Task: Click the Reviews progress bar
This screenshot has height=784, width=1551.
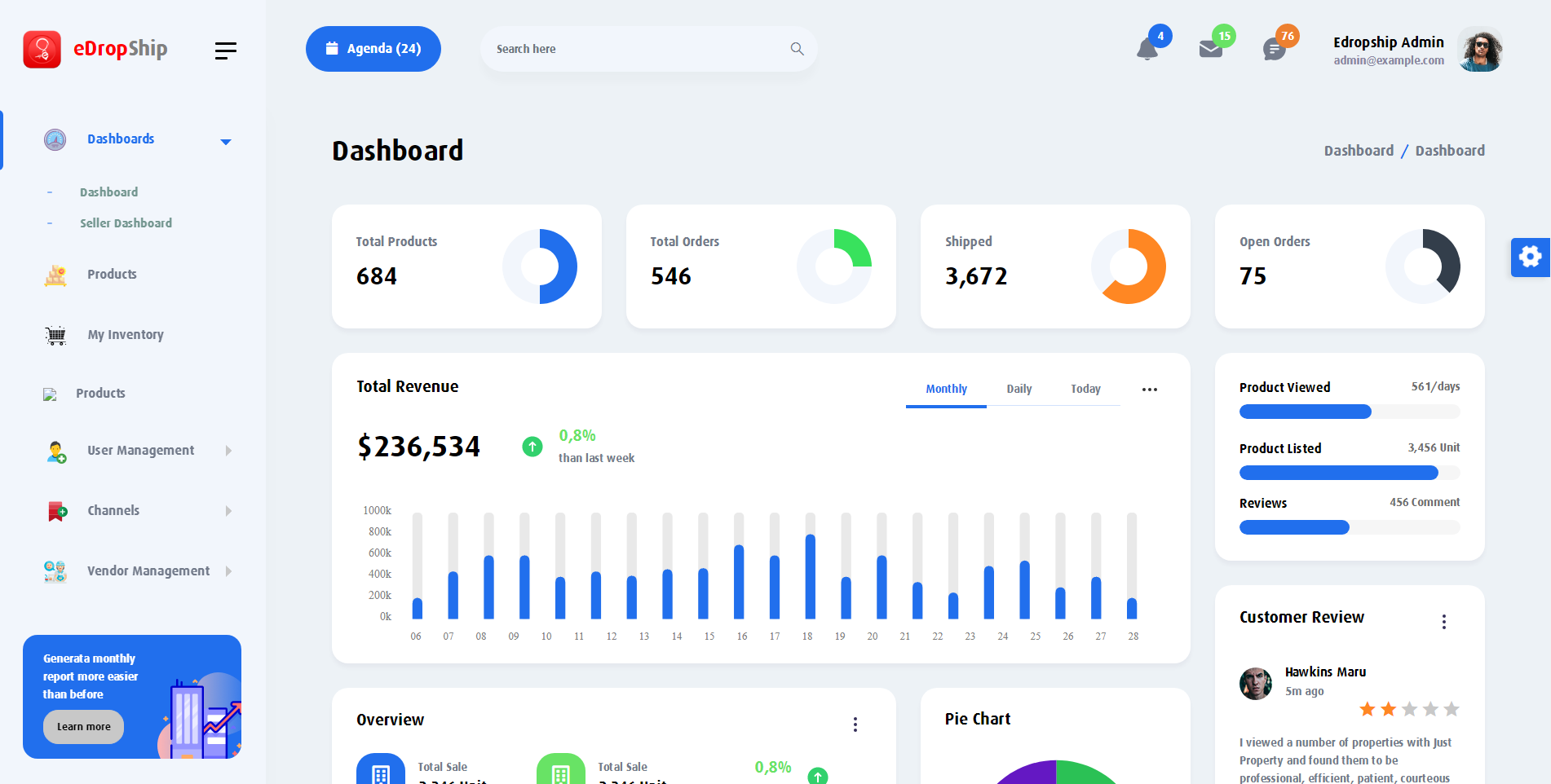Action: click(1350, 527)
